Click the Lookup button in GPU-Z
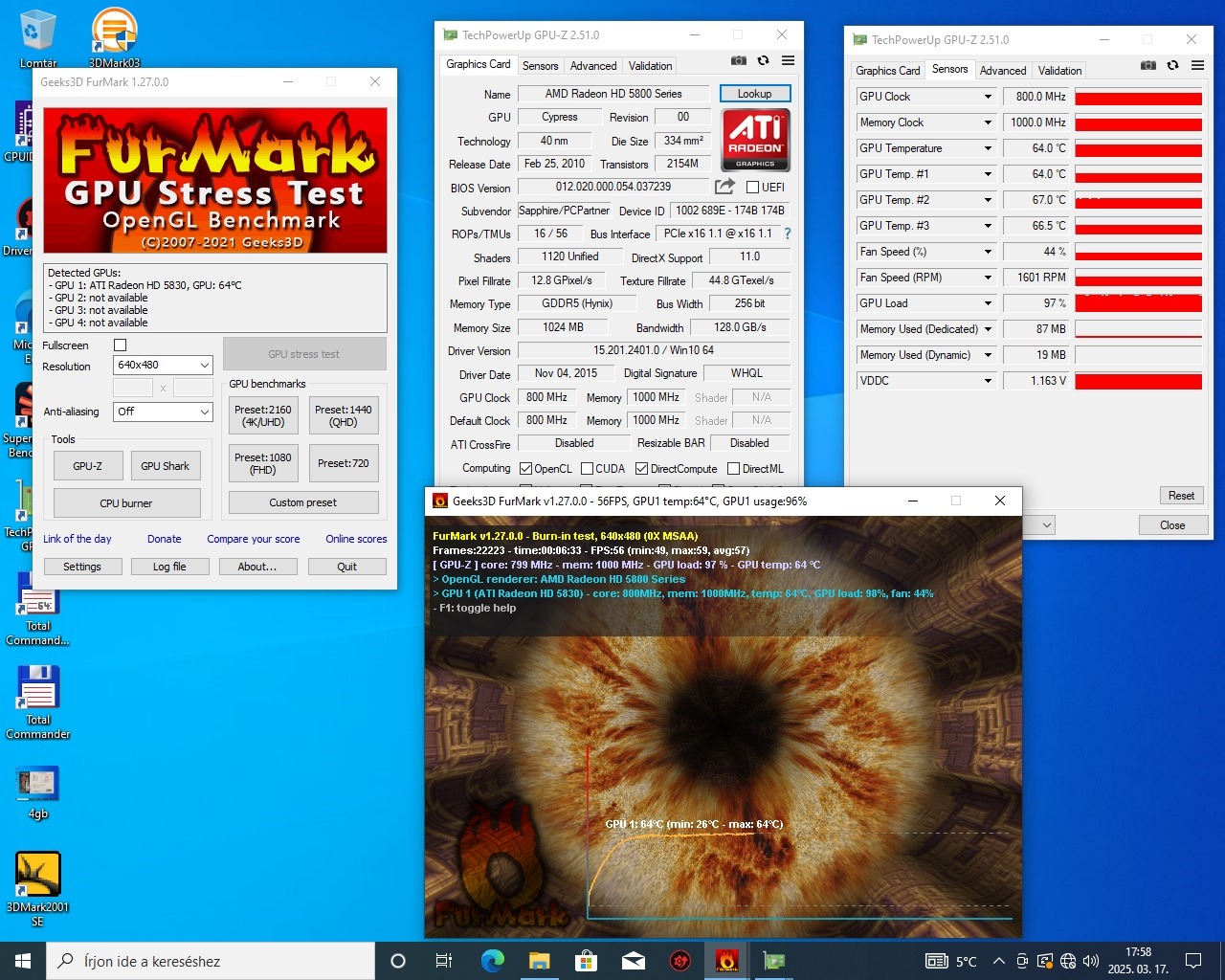This screenshot has height=980, width=1225. pos(754,94)
